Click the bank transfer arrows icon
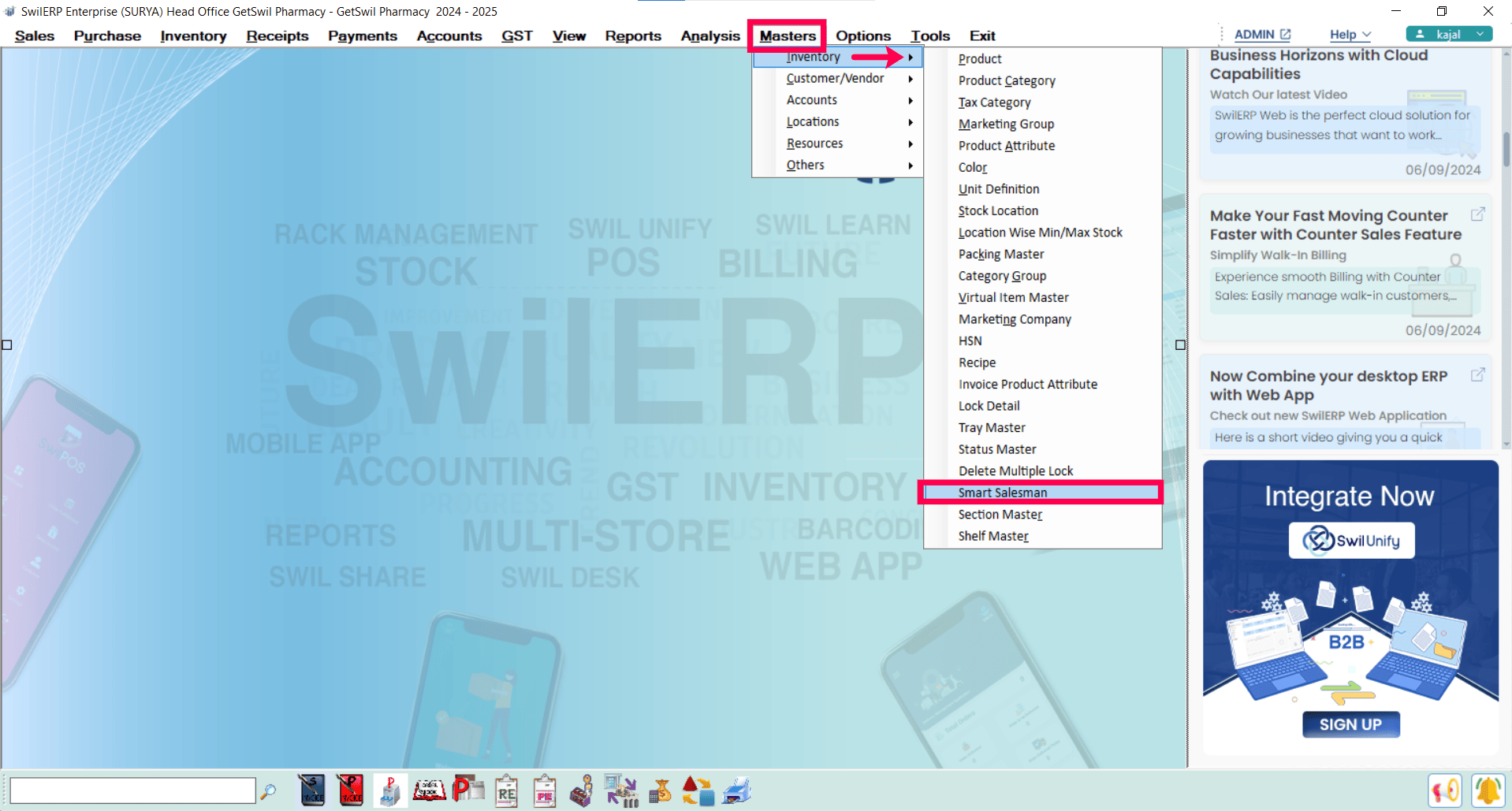This screenshot has width=1512, height=811. tap(621, 791)
